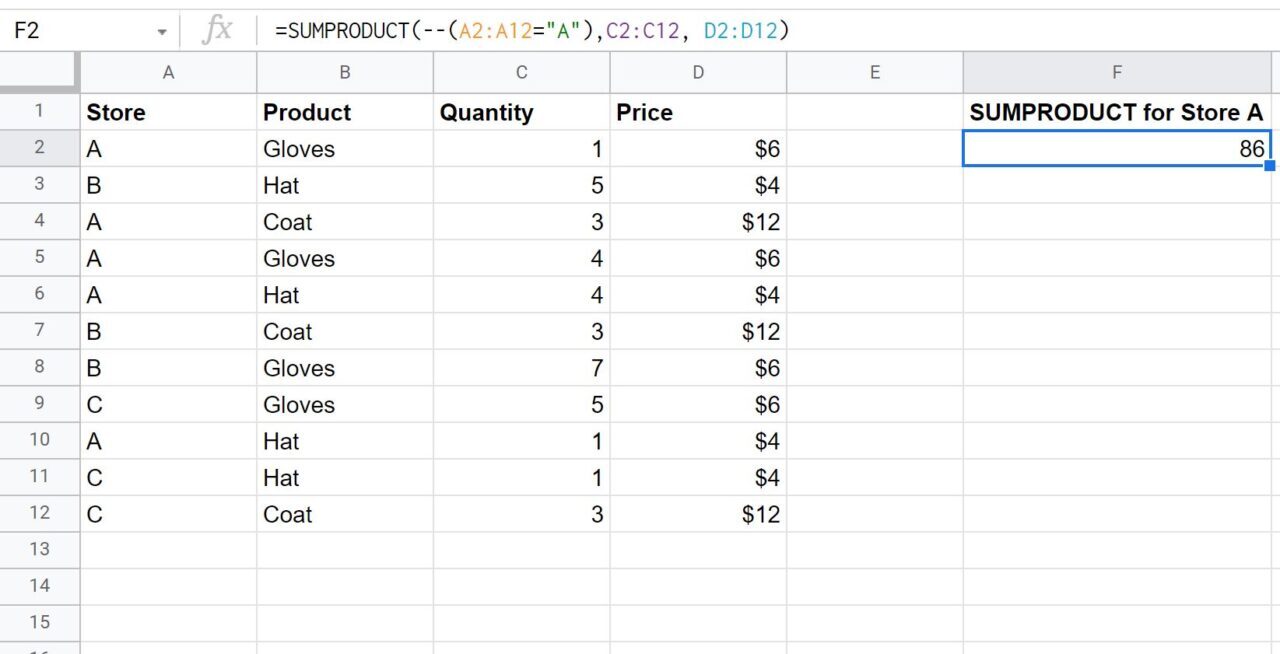Select cell F2 showing value 86
The height and width of the screenshot is (654, 1280).
(x=1116, y=148)
